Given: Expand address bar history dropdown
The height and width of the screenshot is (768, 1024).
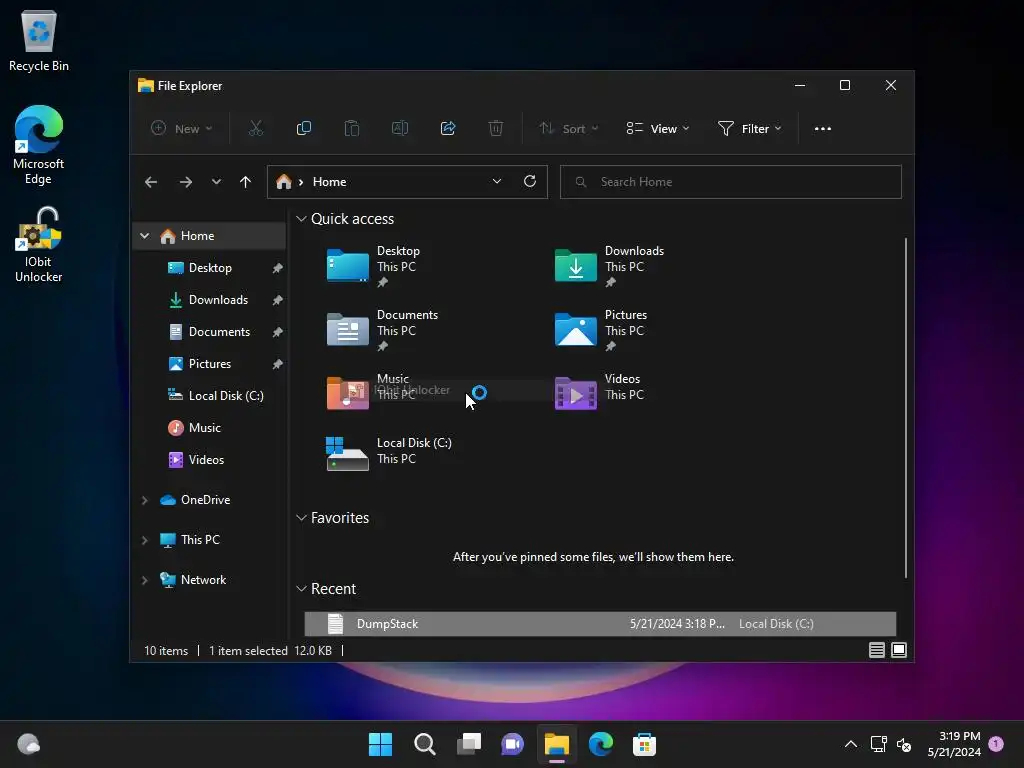Looking at the screenshot, I should (497, 182).
